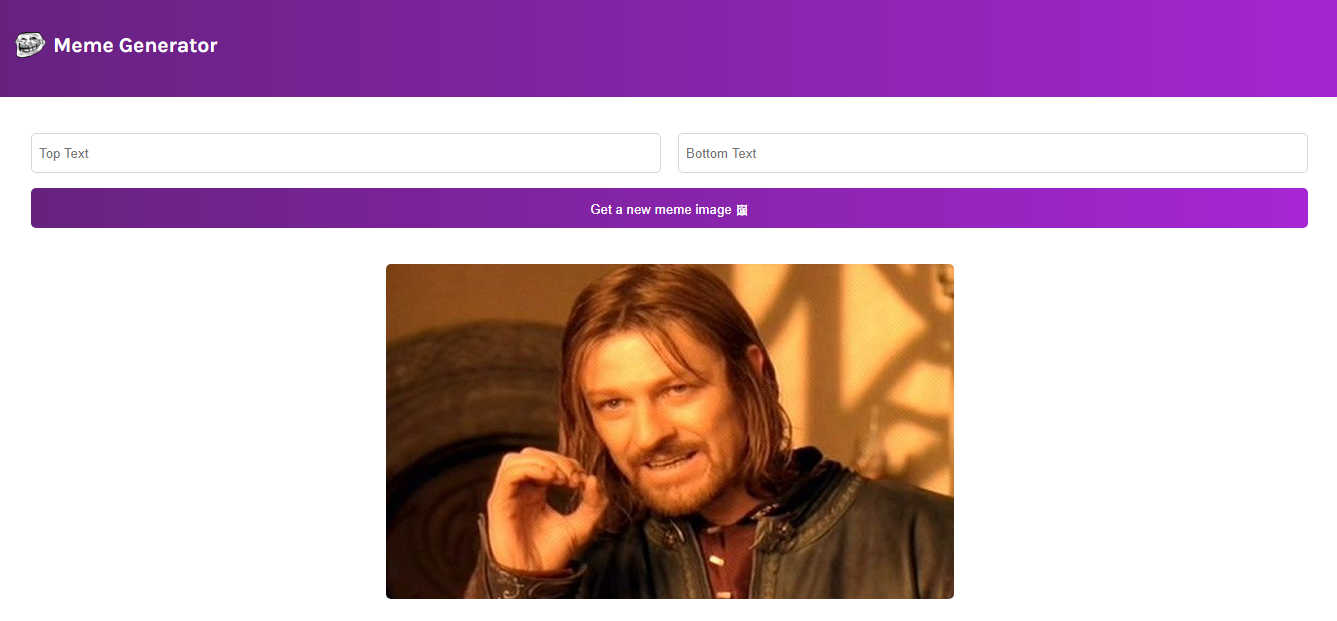The width and height of the screenshot is (1337, 621).
Task: Click the center of the generated meme
Action: click(669, 431)
